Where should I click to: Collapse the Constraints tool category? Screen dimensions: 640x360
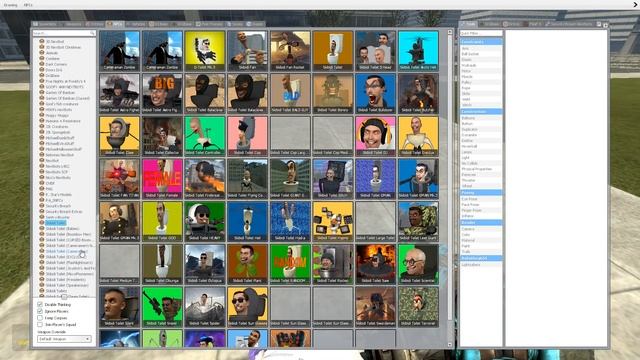click(481, 42)
